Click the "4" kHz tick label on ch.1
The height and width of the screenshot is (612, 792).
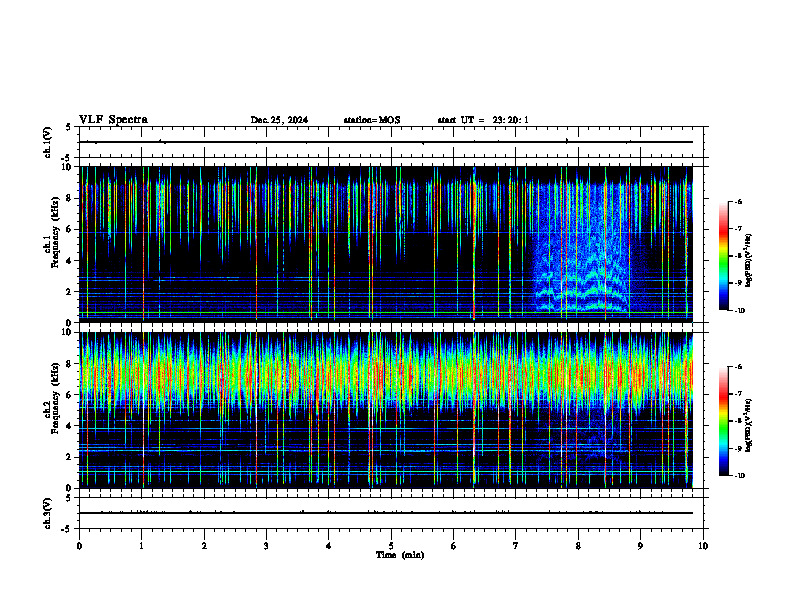(x=71, y=261)
